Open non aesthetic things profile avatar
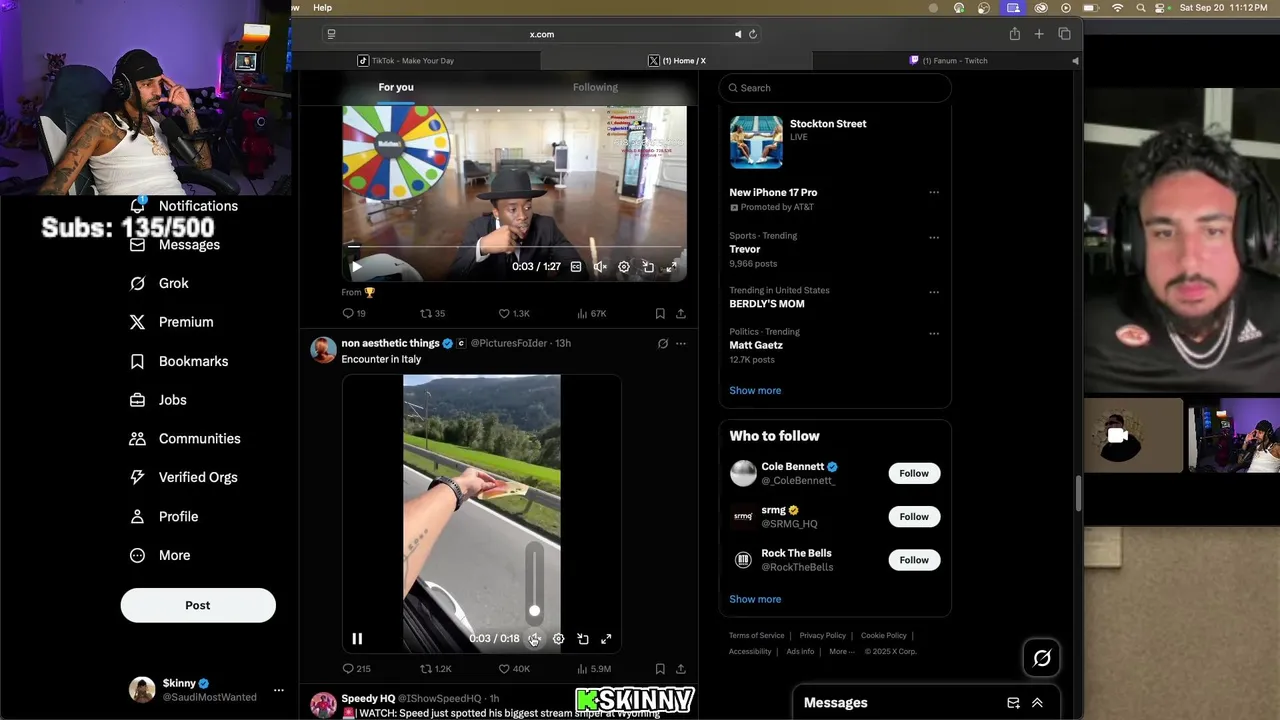 (x=323, y=350)
